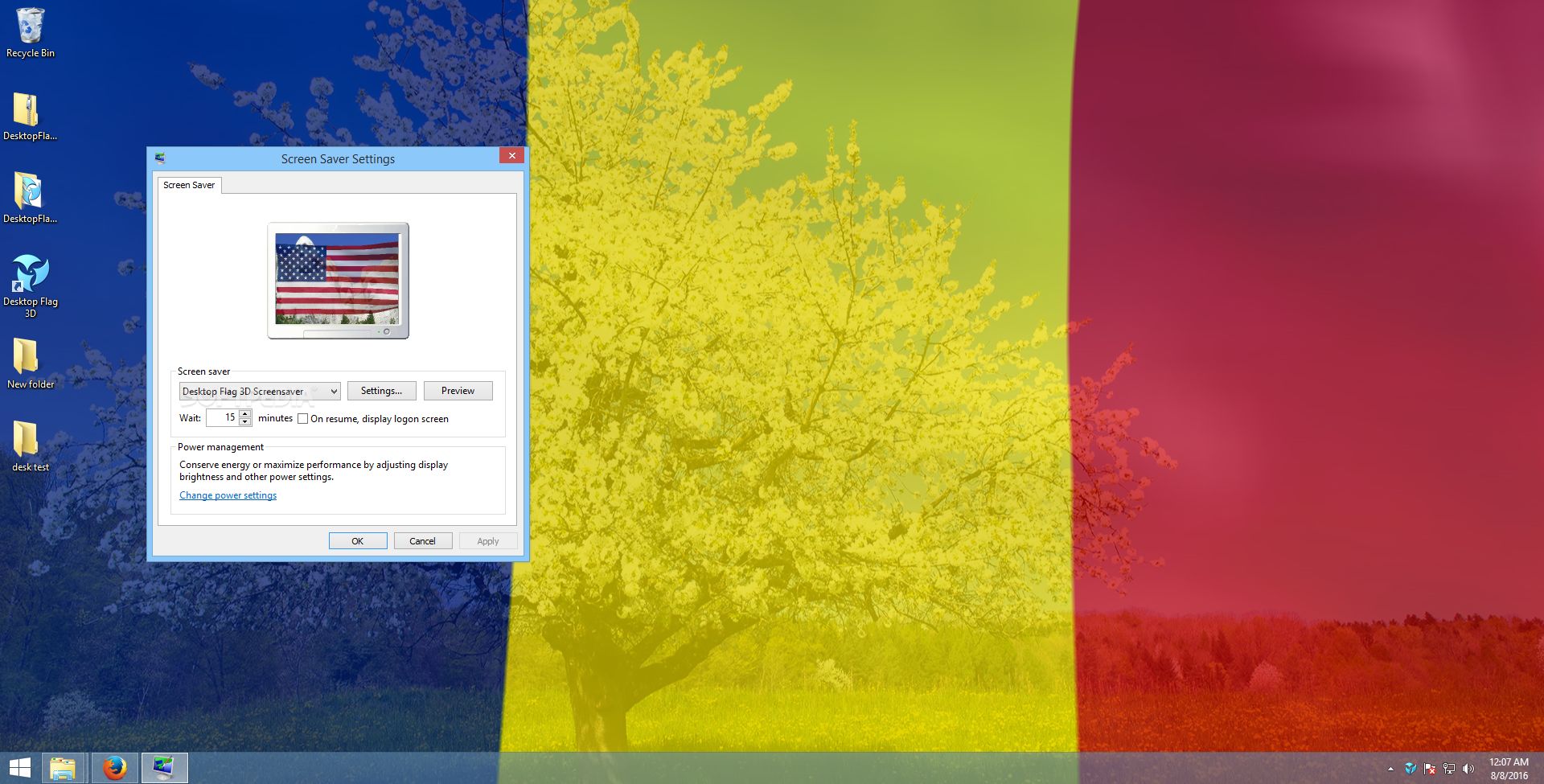Close the Screen Saver Settings dialog
1544x784 pixels.
(x=511, y=156)
